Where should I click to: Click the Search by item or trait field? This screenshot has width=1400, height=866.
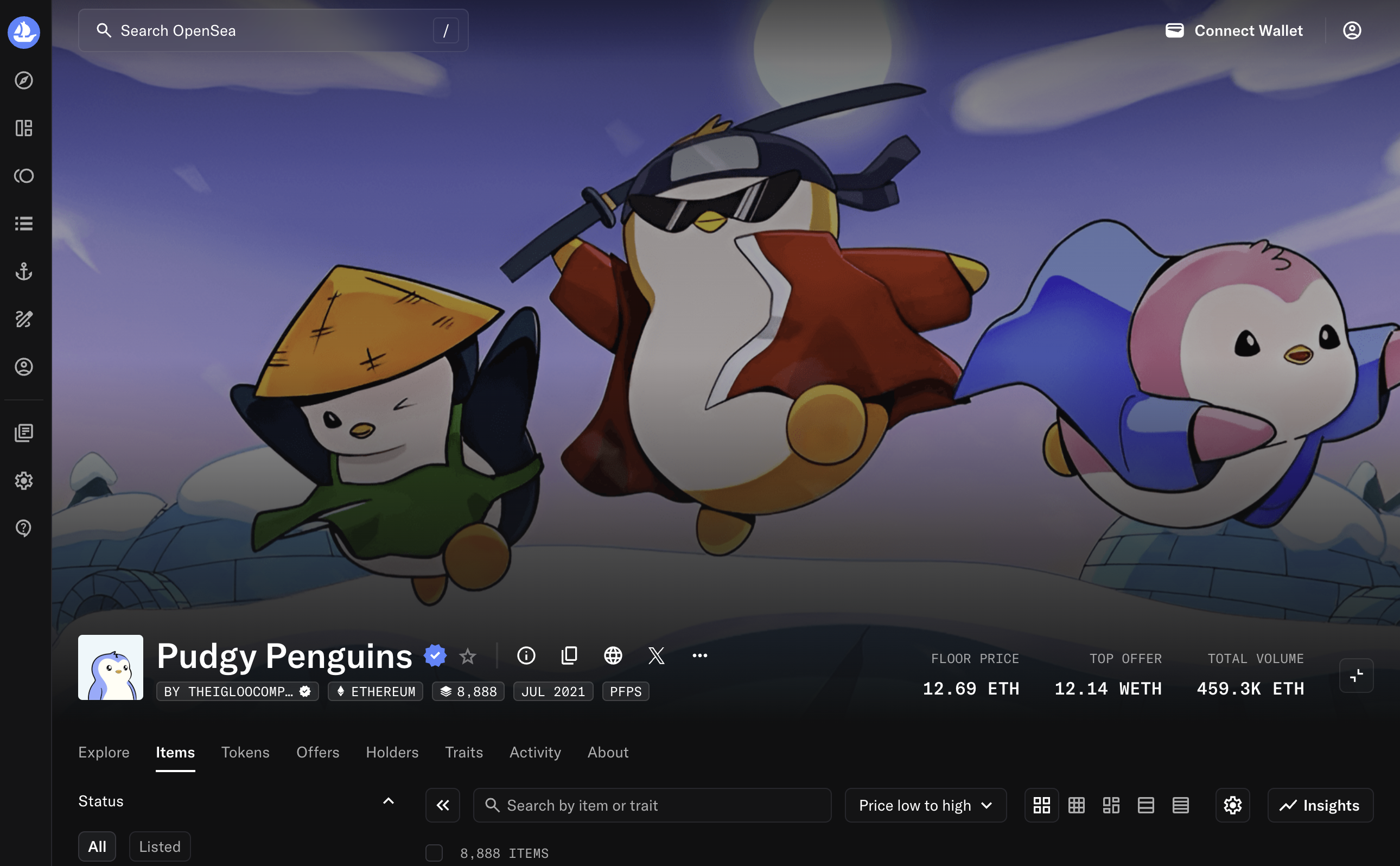652,805
